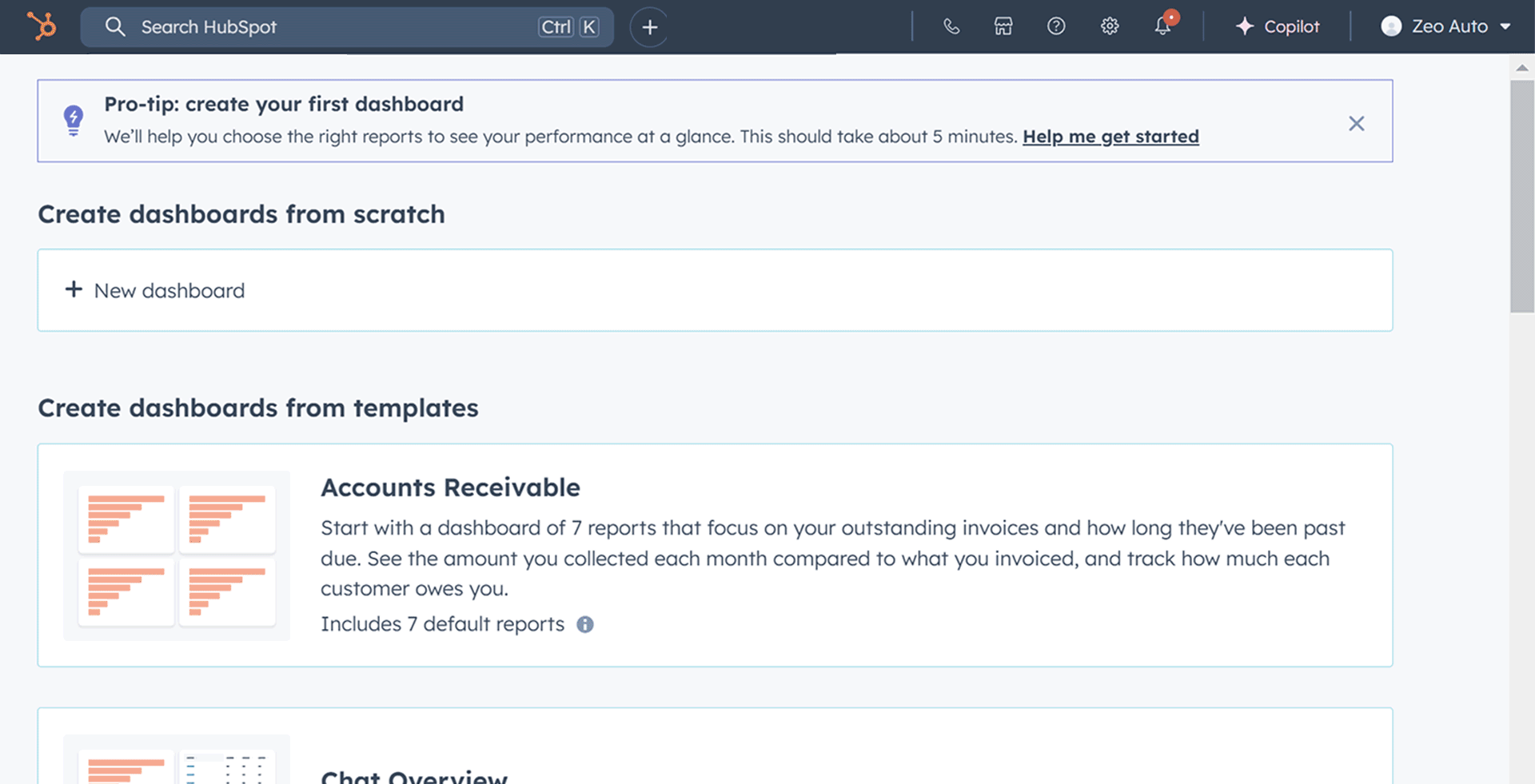Image resolution: width=1535 pixels, height=784 pixels.
Task: Open the calling phone icon
Action: pos(951,26)
